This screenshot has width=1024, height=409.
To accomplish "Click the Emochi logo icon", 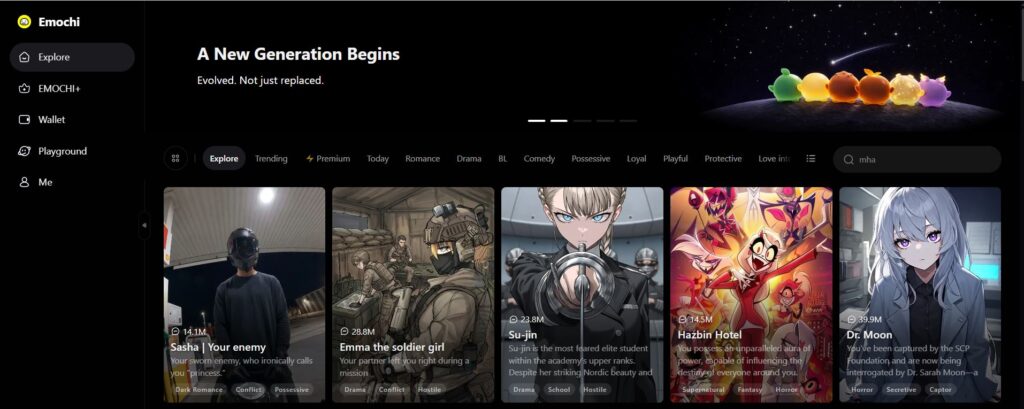I will [x=24, y=22].
